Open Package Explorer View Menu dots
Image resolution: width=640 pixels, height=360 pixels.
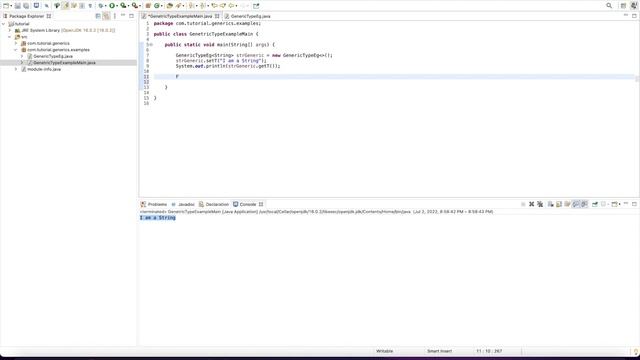(115, 16)
